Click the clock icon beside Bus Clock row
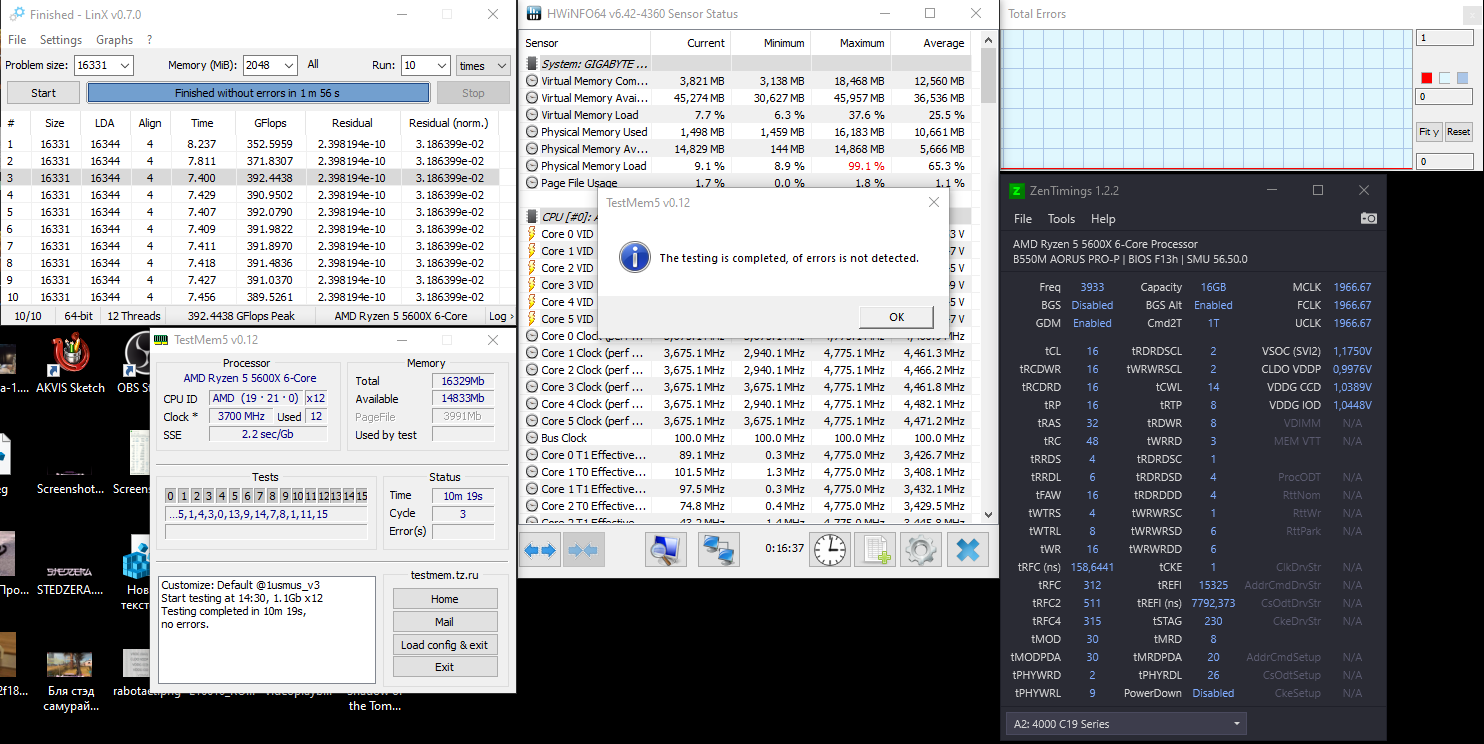The width and height of the screenshot is (1484, 744). (532, 438)
